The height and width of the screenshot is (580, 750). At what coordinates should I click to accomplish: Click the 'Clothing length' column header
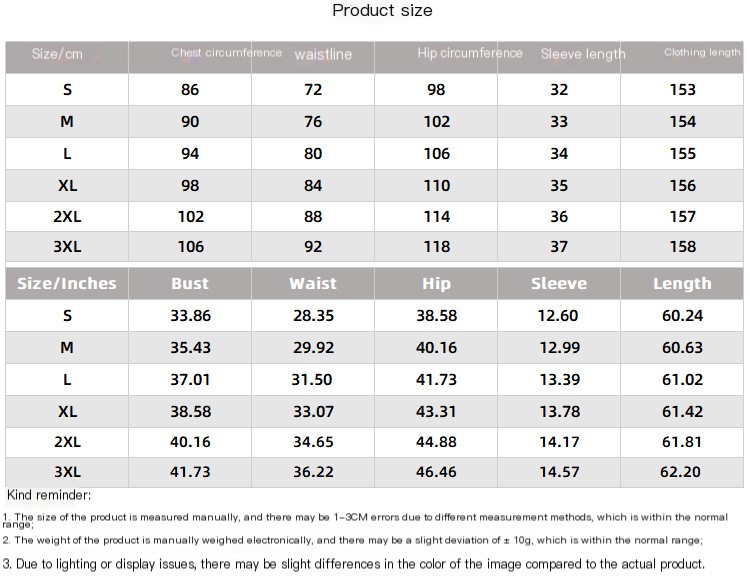(702, 53)
